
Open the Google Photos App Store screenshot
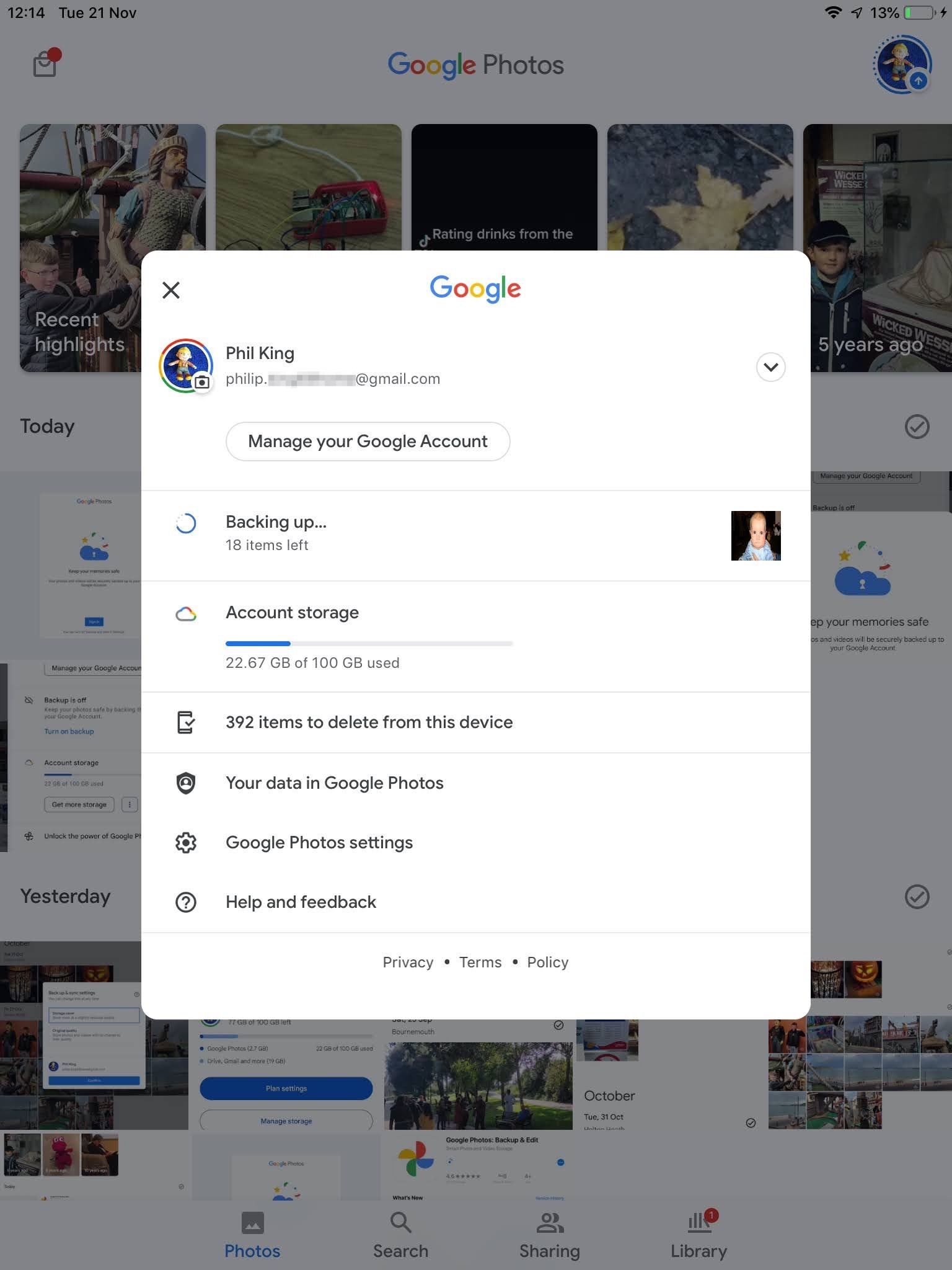[478, 1167]
